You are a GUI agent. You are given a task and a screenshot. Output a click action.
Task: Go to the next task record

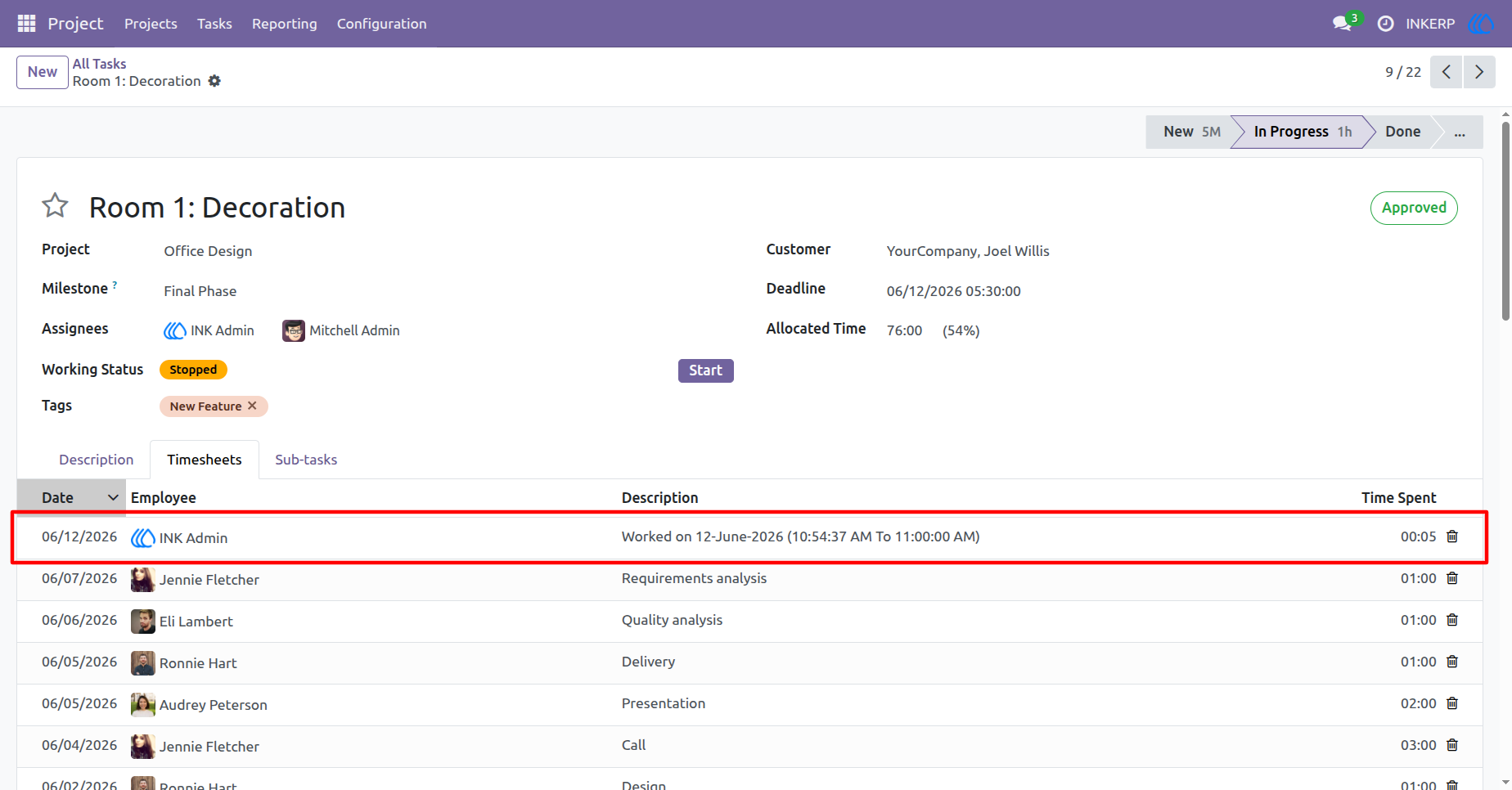1479,72
